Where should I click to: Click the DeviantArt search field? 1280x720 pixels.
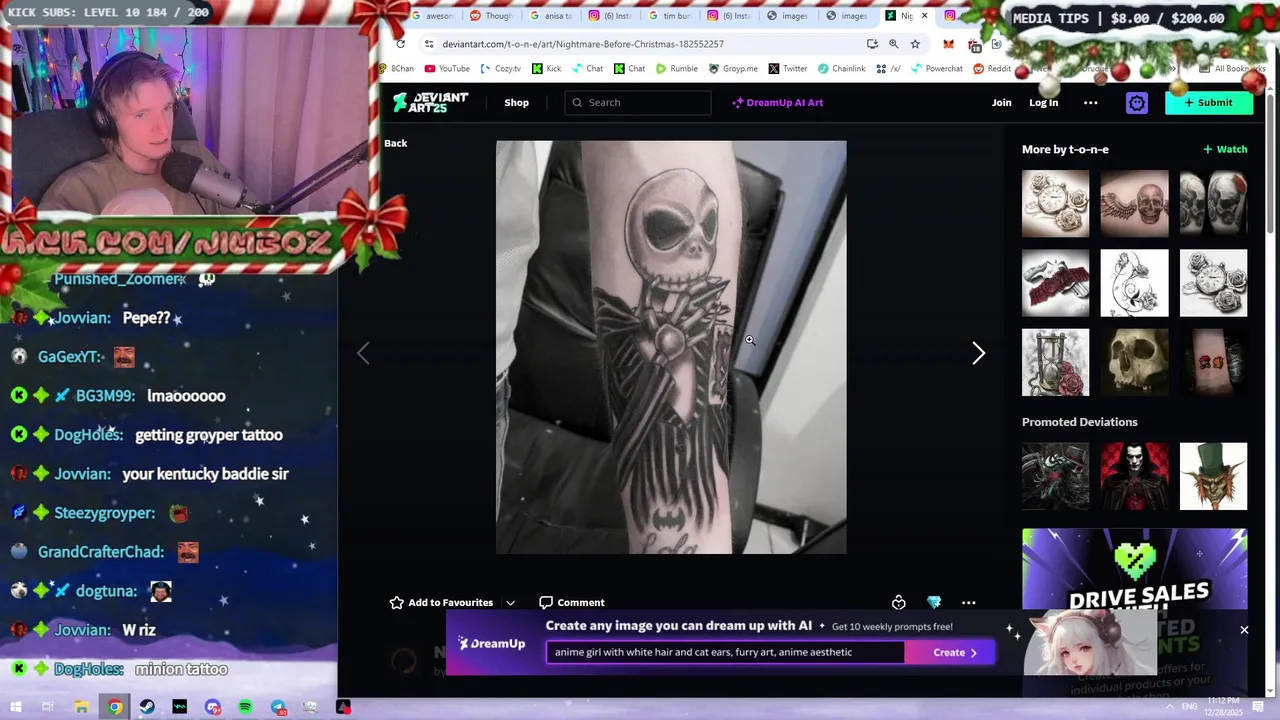click(638, 102)
